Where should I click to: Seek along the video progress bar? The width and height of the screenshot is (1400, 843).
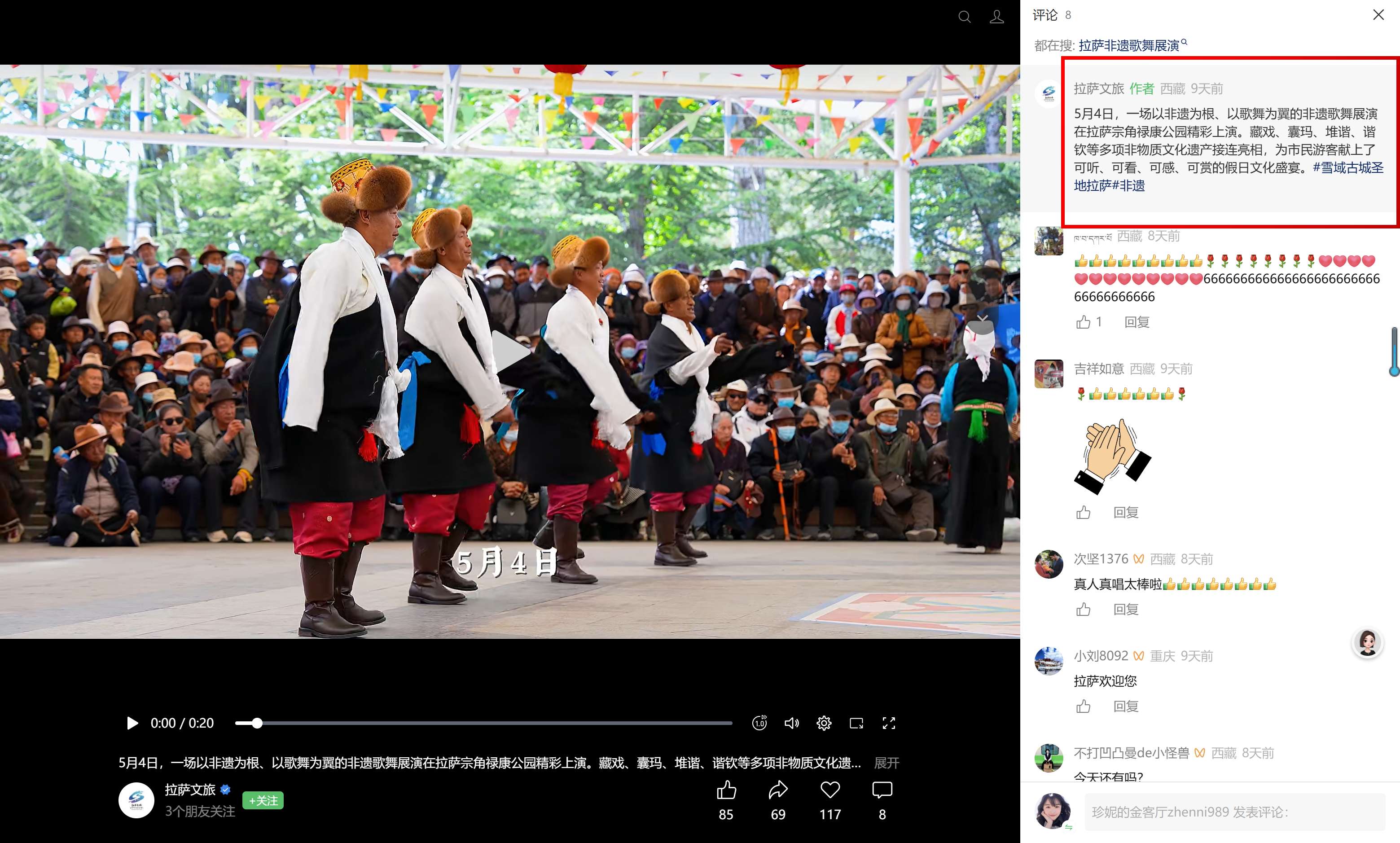(483, 723)
